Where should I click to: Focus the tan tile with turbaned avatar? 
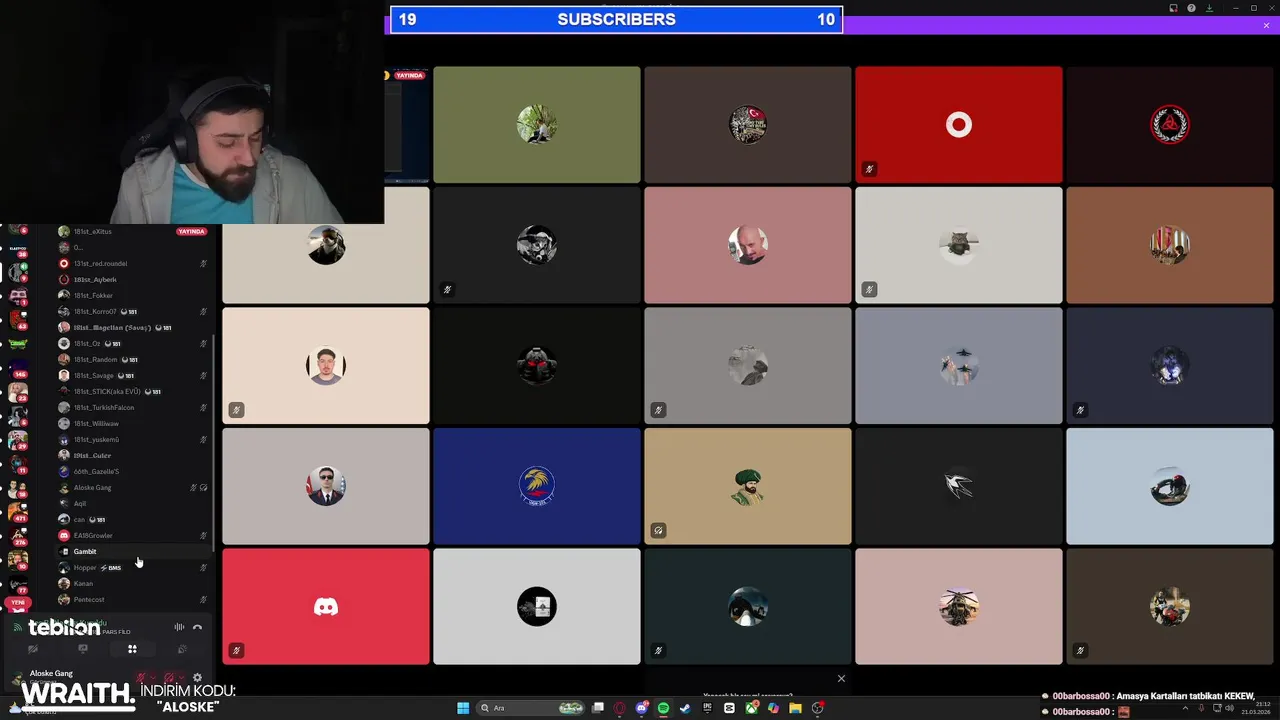[748, 486]
